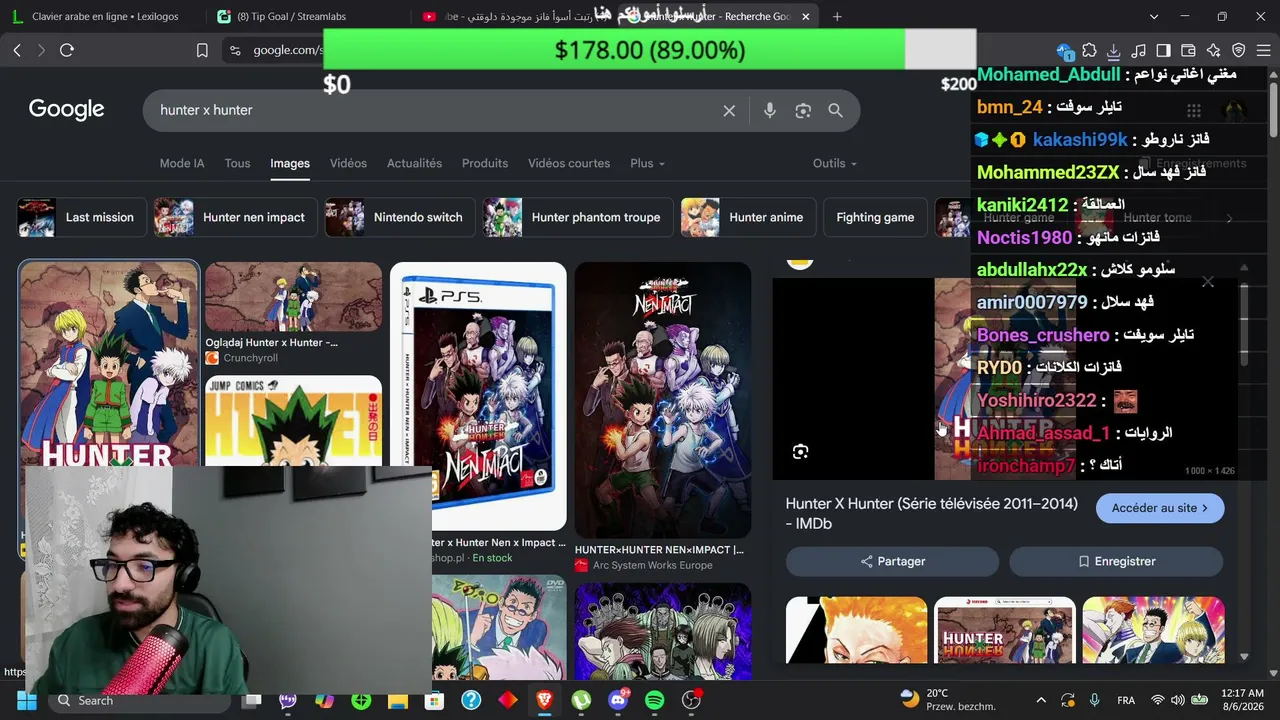Open Google Lens image search

pos(803,111)
